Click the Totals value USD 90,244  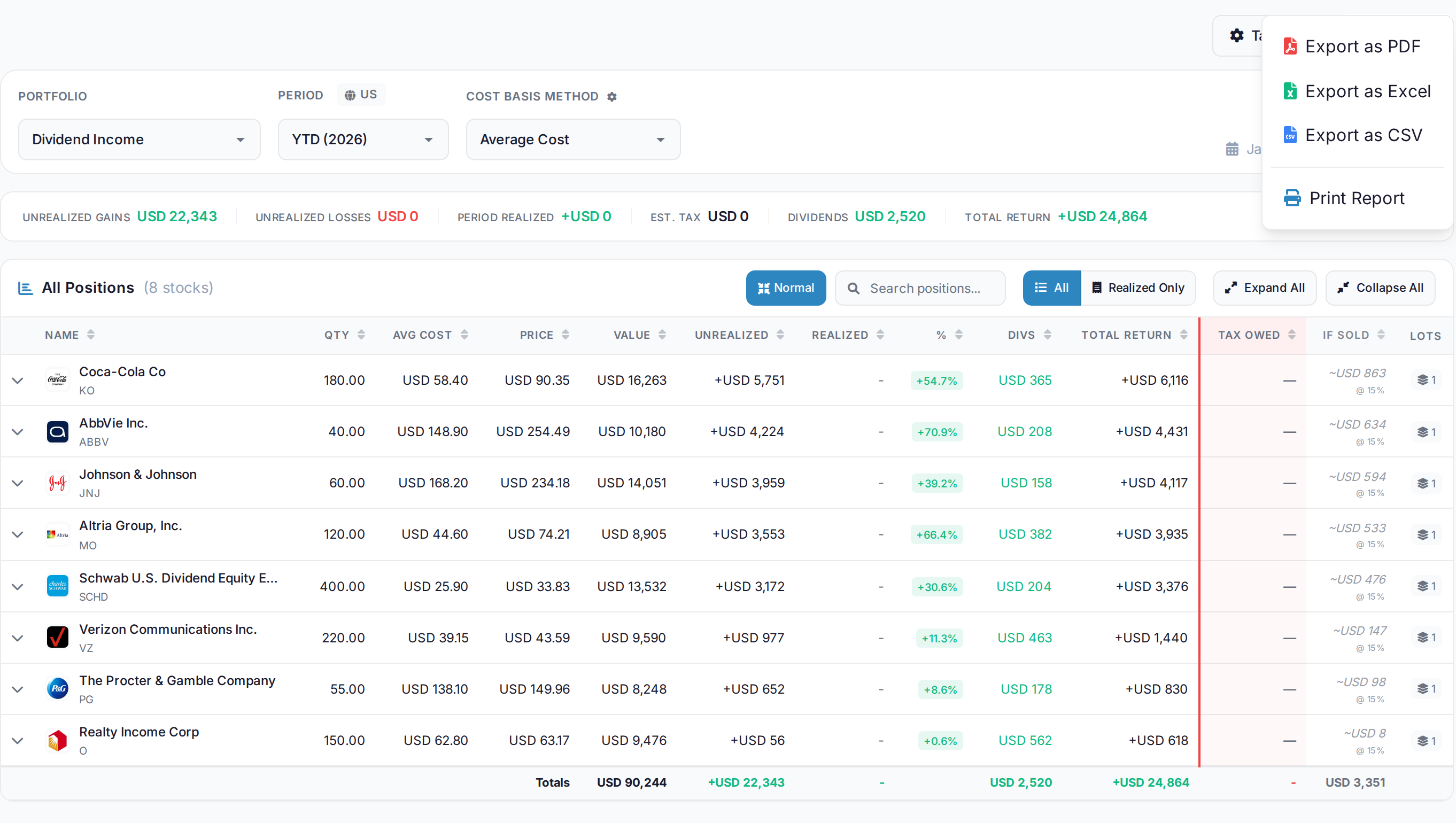tap(632, 782)
